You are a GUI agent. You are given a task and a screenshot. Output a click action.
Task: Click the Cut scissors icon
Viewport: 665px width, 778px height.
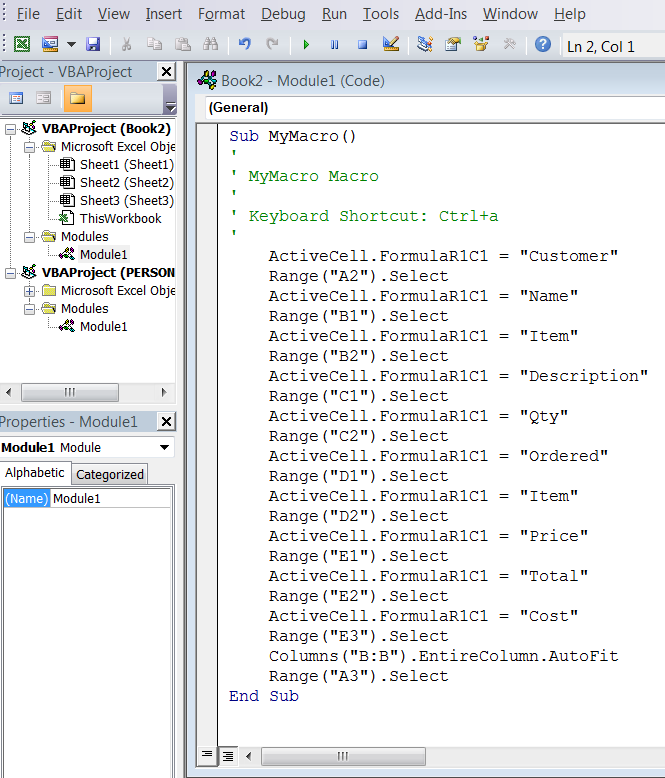[x=127, y=45]
